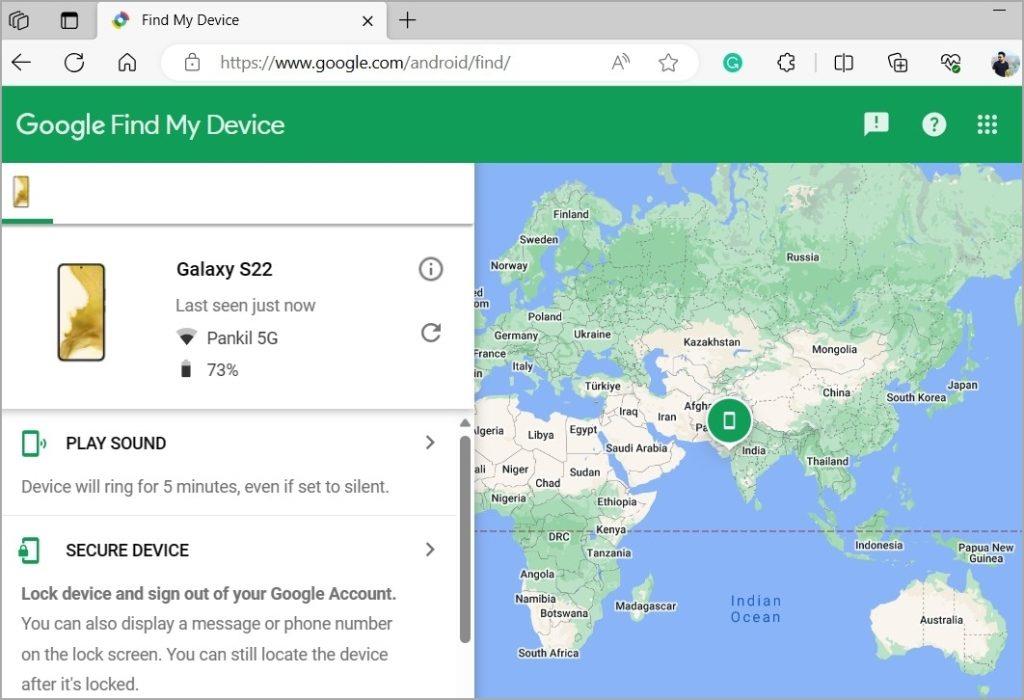Open workspaces icon at top left
This screenshot has height=700, width=1024.
pyautogui.click(x=19, y=20)
